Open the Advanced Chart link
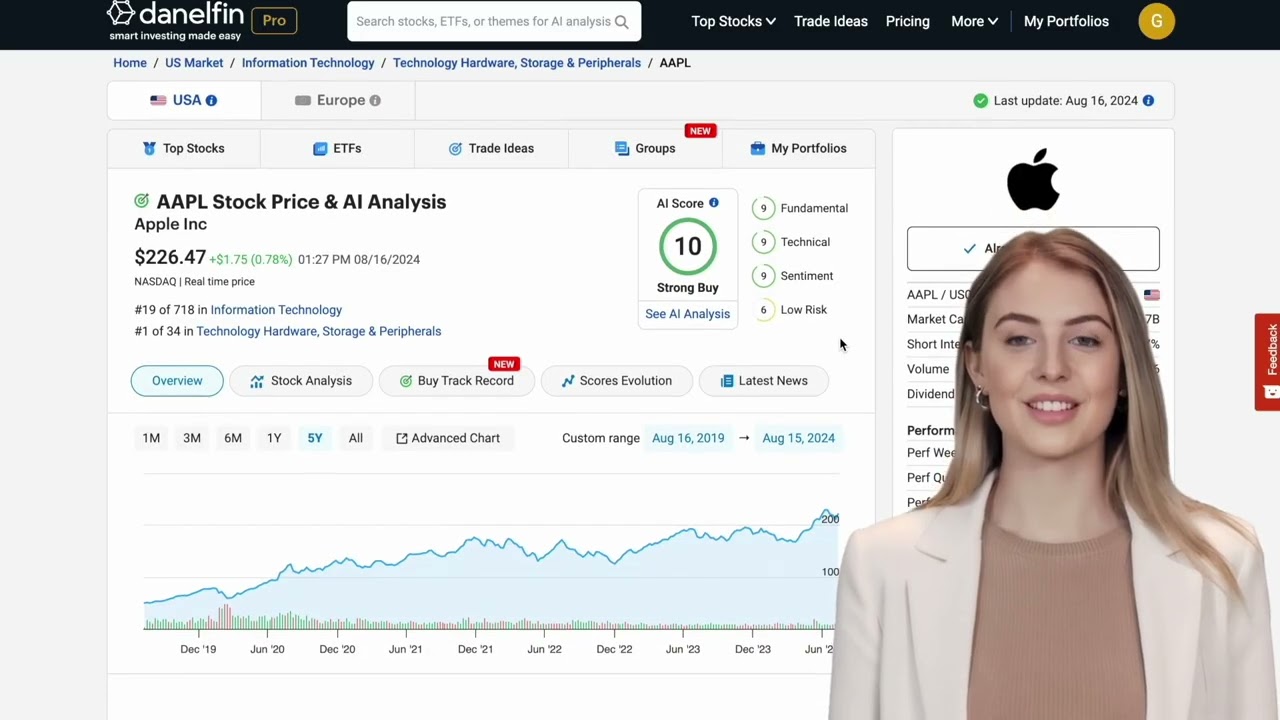Viewport: 1280px width, 720px height. click(448, 438)
